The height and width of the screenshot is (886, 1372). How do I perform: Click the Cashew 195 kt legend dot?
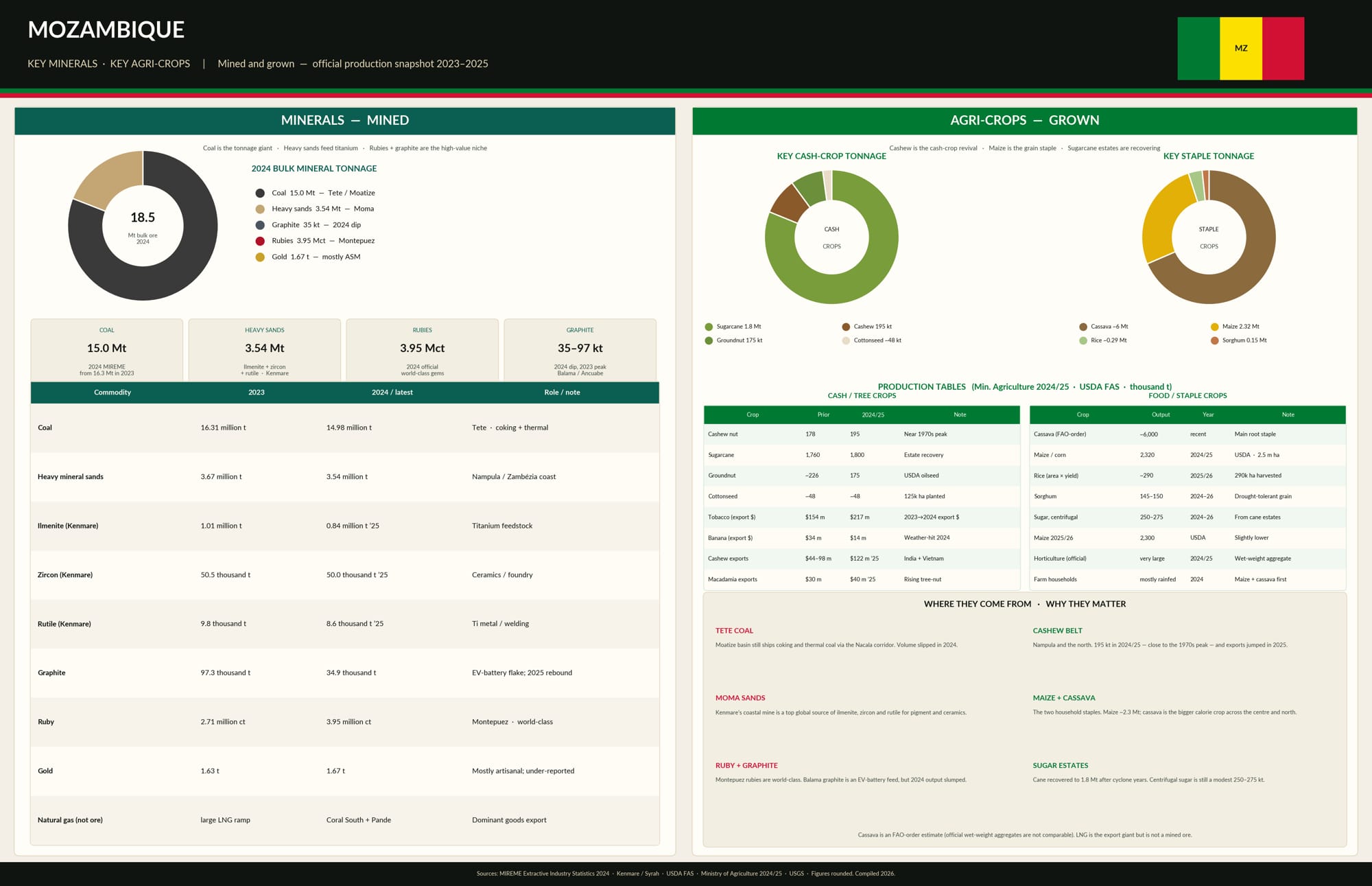[846, 327]
